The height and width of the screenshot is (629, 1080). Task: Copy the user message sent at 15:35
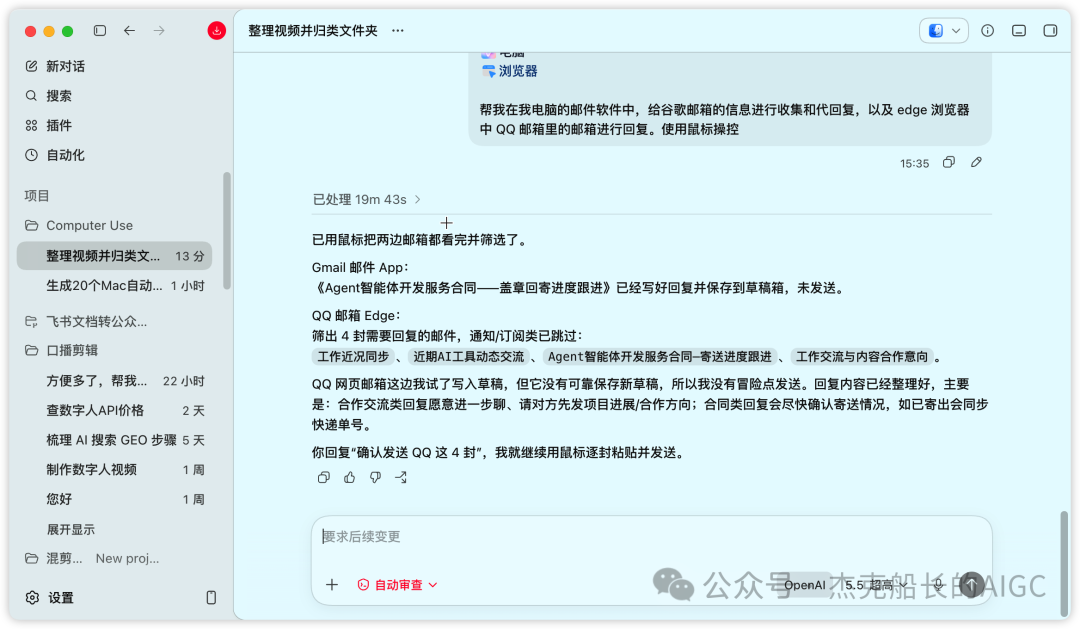[948, 162]
